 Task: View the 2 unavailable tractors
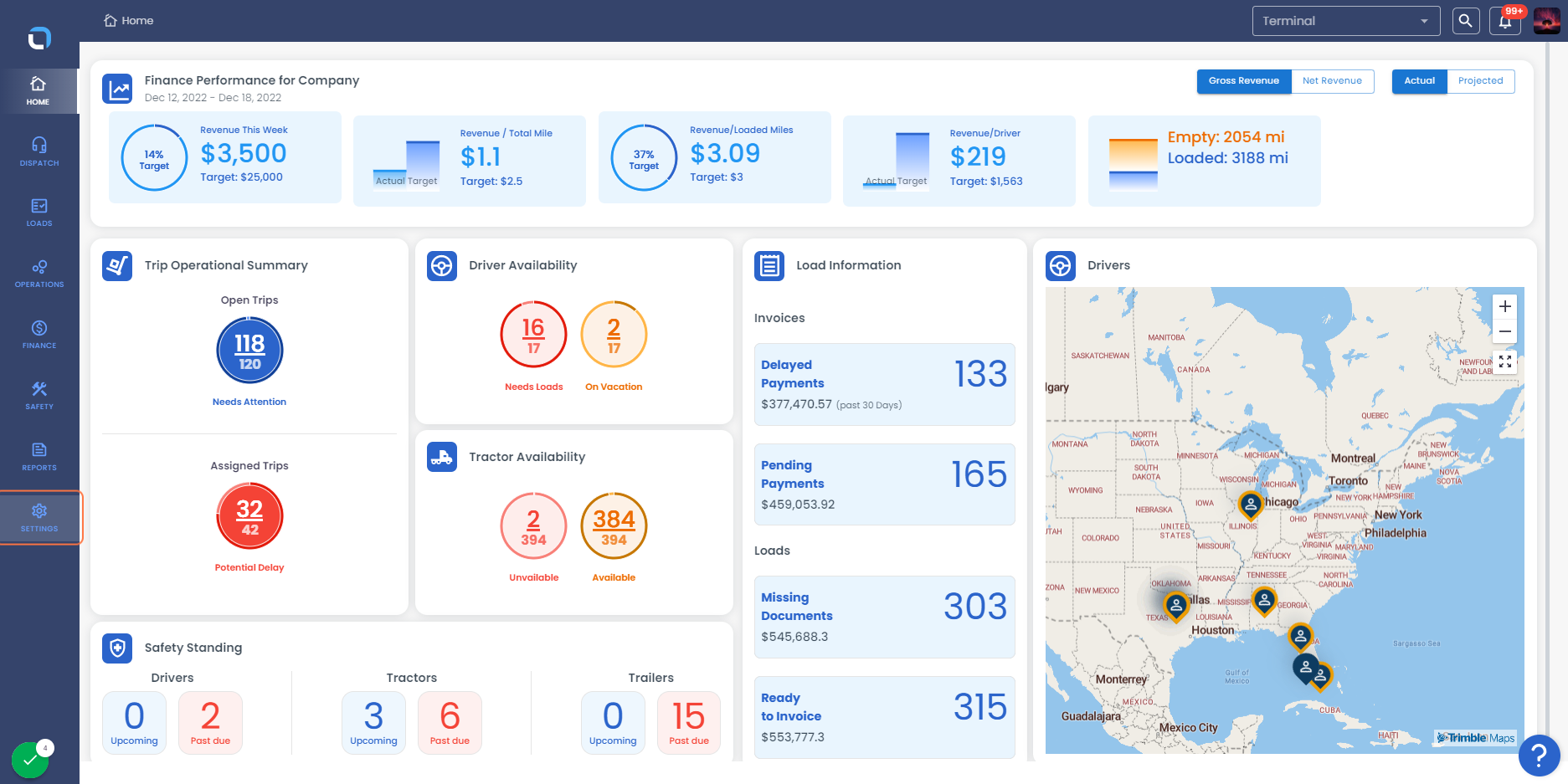point(533,526)
